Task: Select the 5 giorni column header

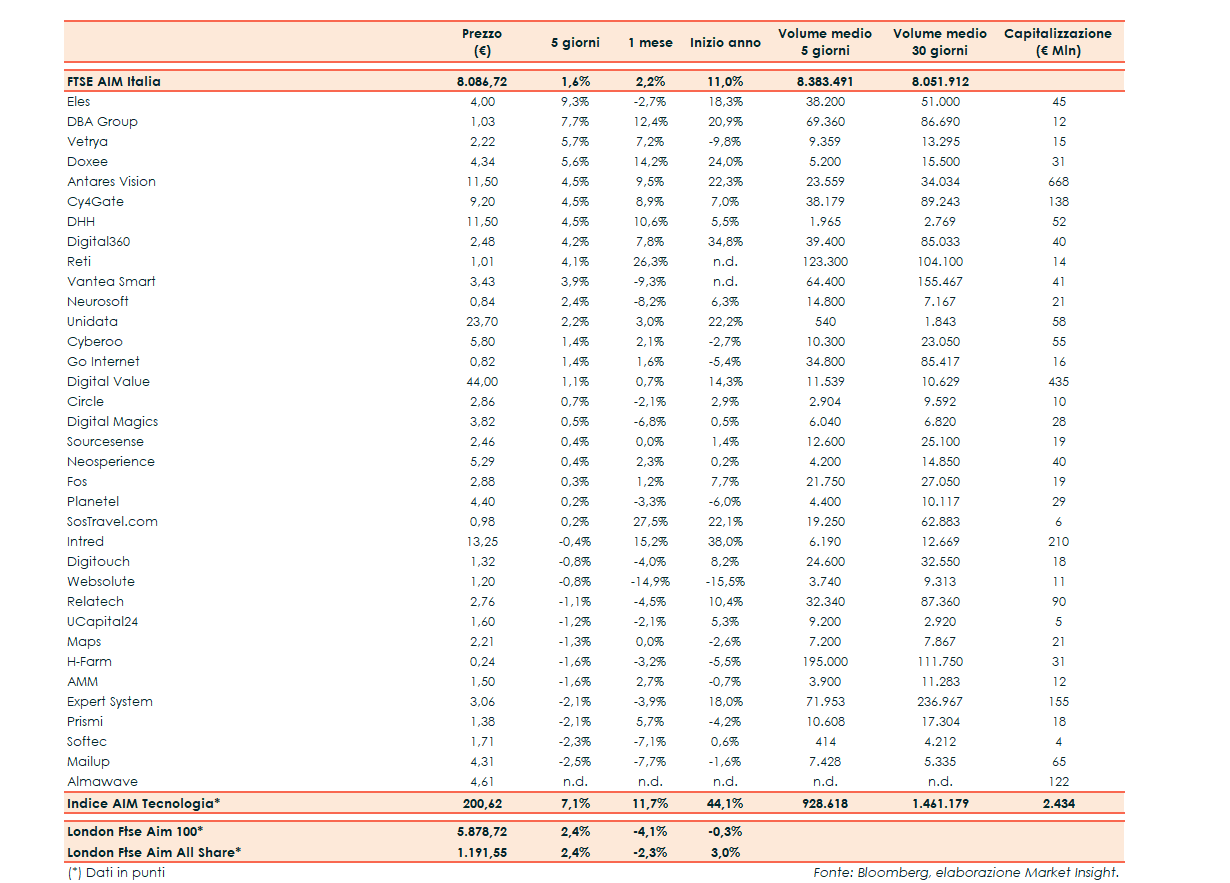Action: click(575, 43)
